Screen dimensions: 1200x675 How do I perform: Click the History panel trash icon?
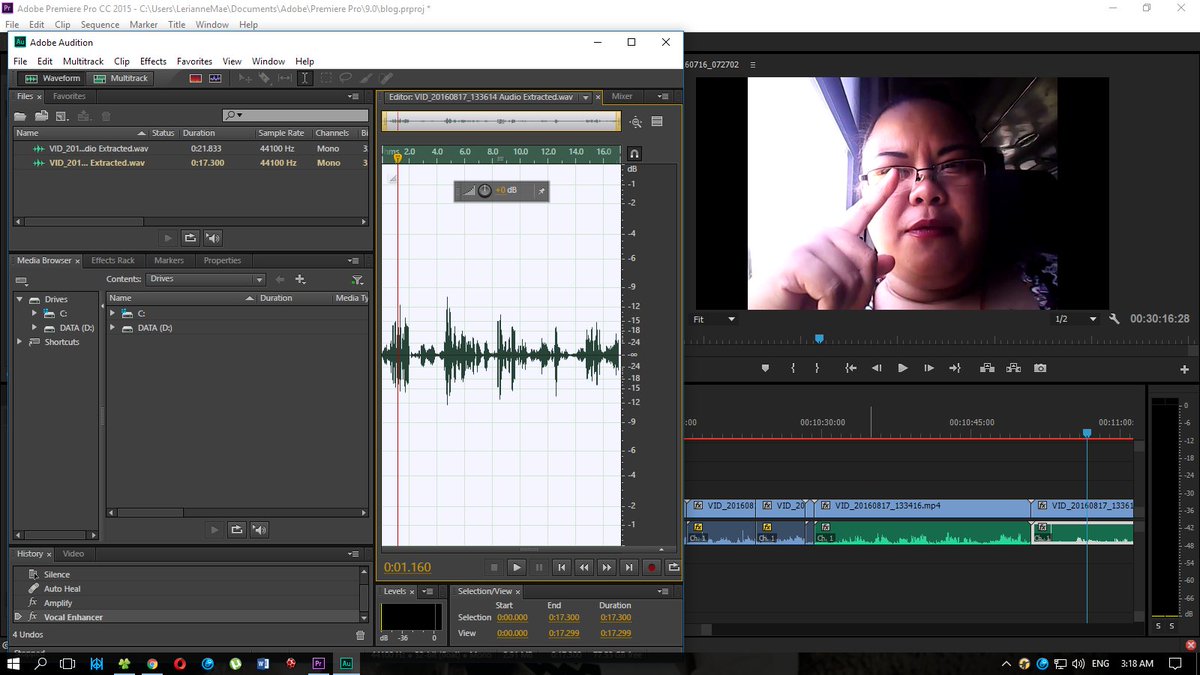point(360,635)
